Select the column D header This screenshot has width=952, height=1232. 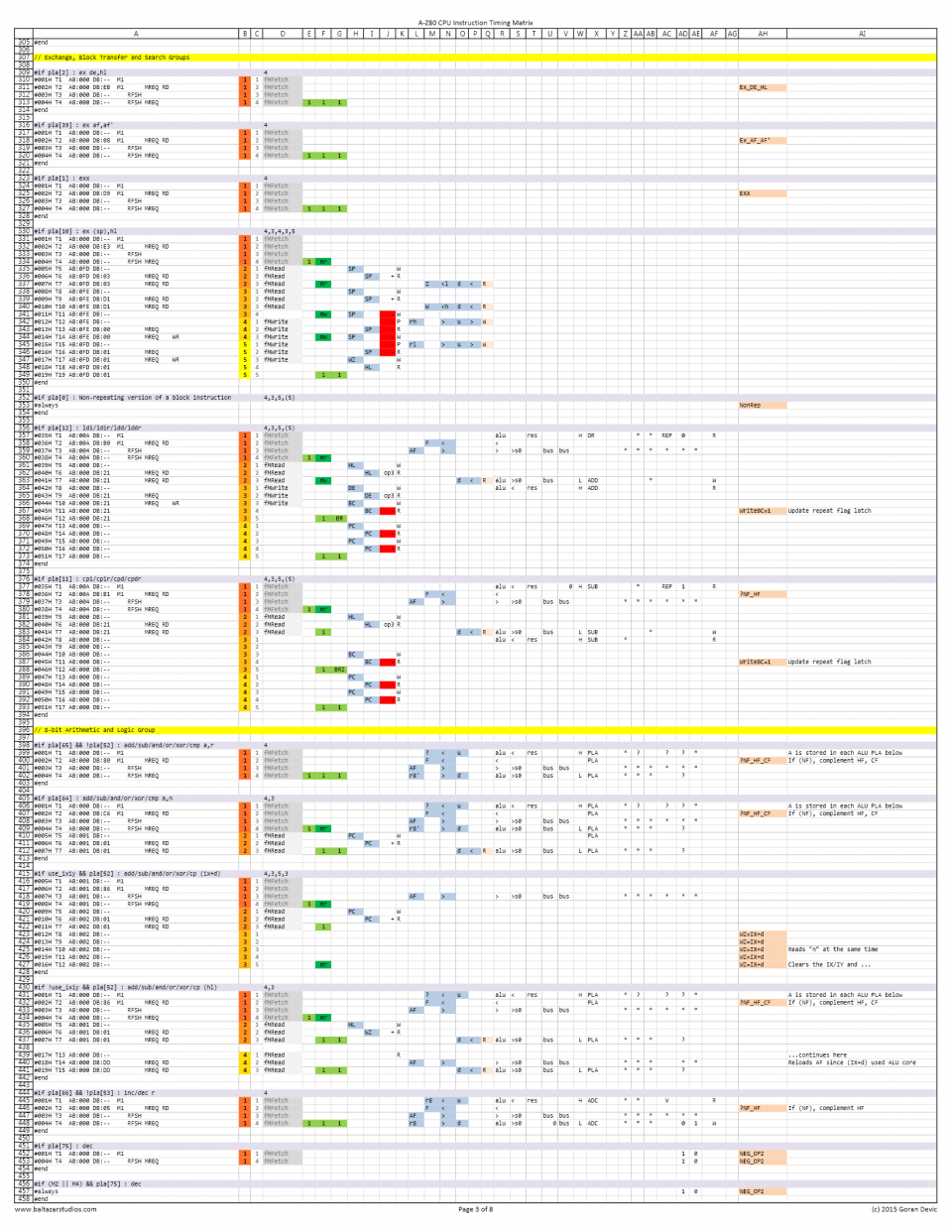click(282, 34)
